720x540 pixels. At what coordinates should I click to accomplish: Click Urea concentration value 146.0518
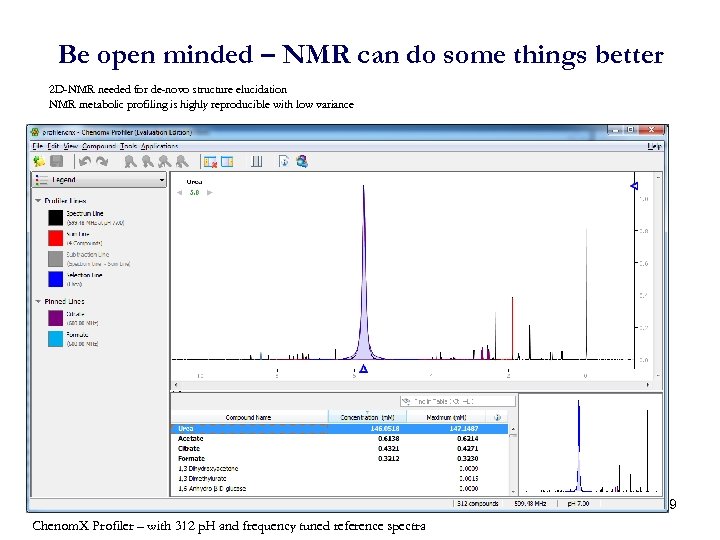pyautogui.click(x=385, y=428)
